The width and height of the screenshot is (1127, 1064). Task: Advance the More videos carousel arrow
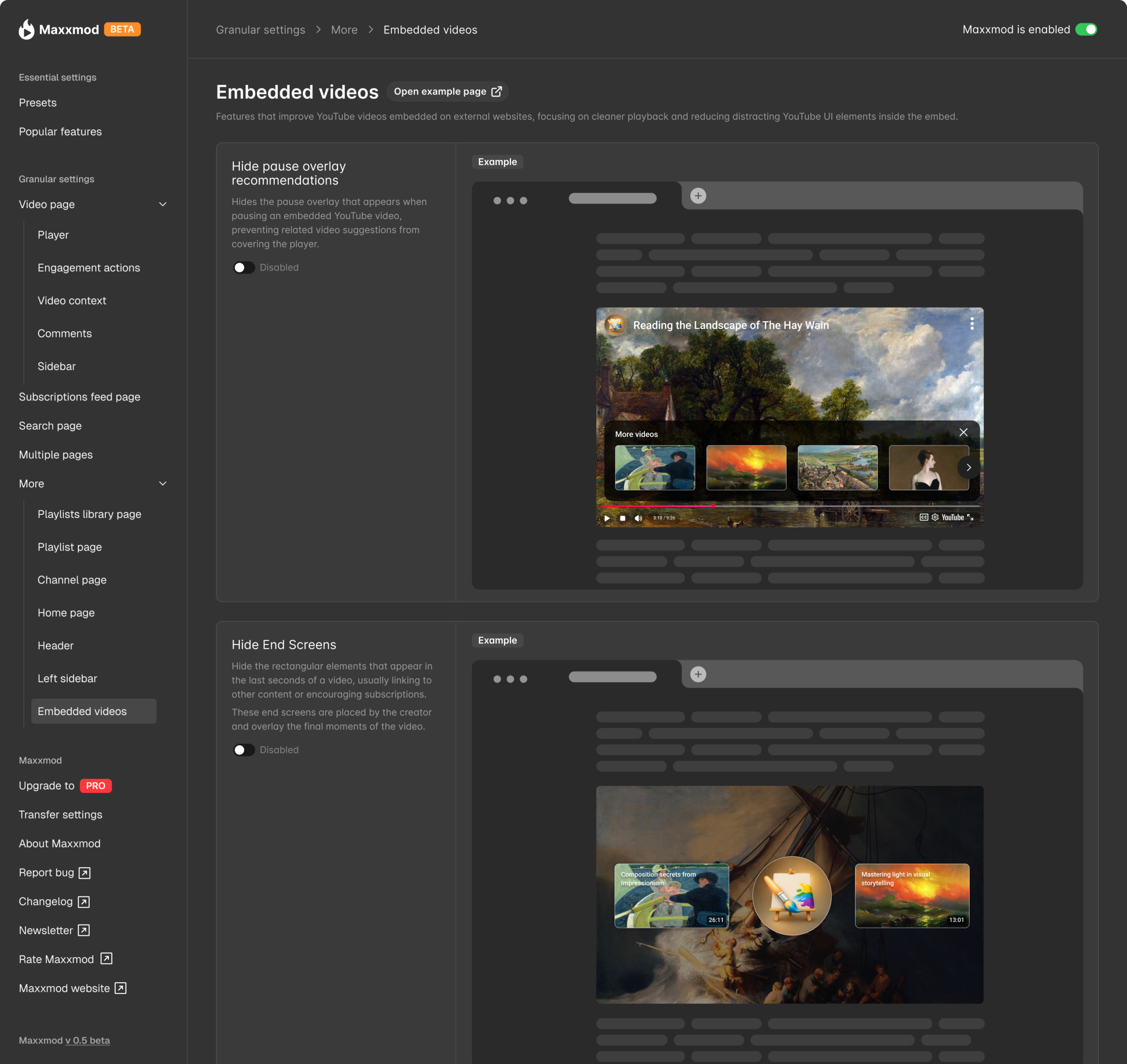(x=969, y=467)
